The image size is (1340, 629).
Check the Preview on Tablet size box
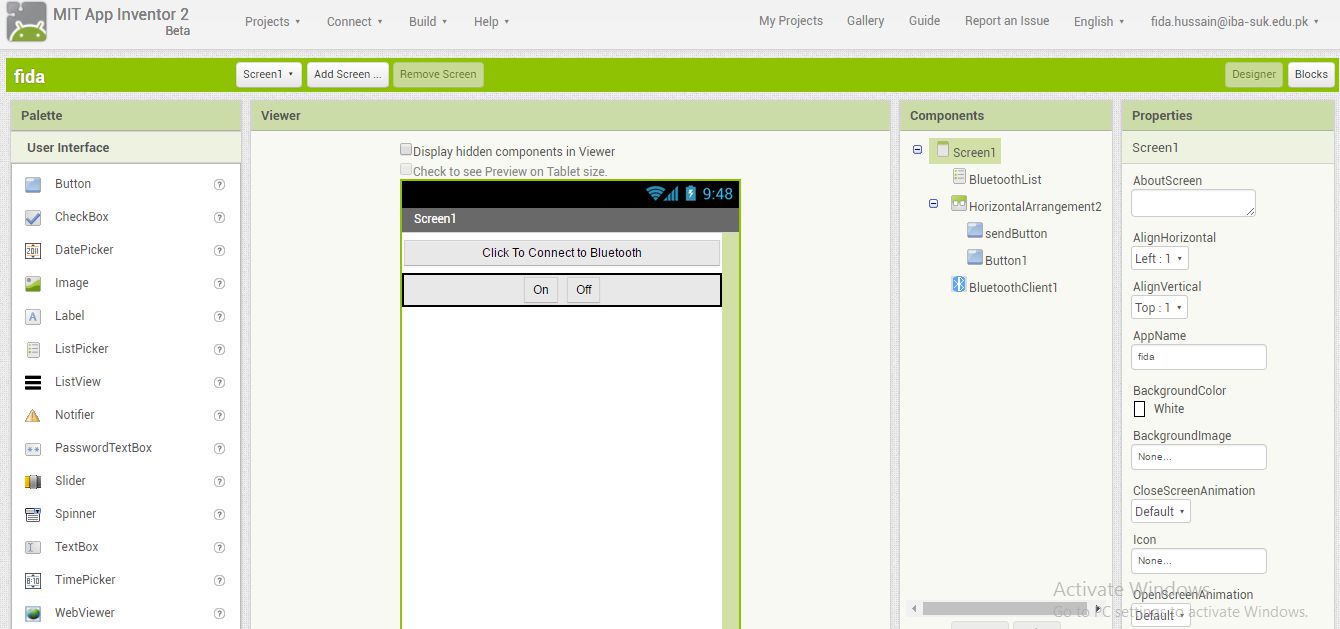(406, 170)
